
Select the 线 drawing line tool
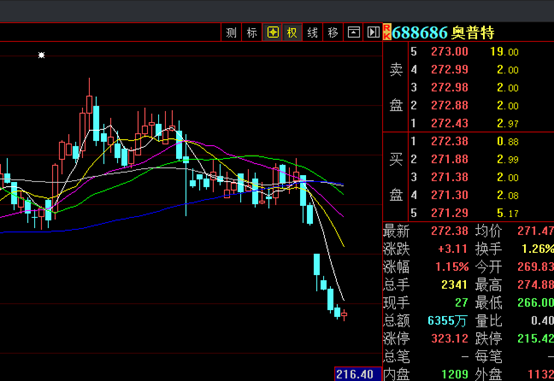tap(312, 33)
